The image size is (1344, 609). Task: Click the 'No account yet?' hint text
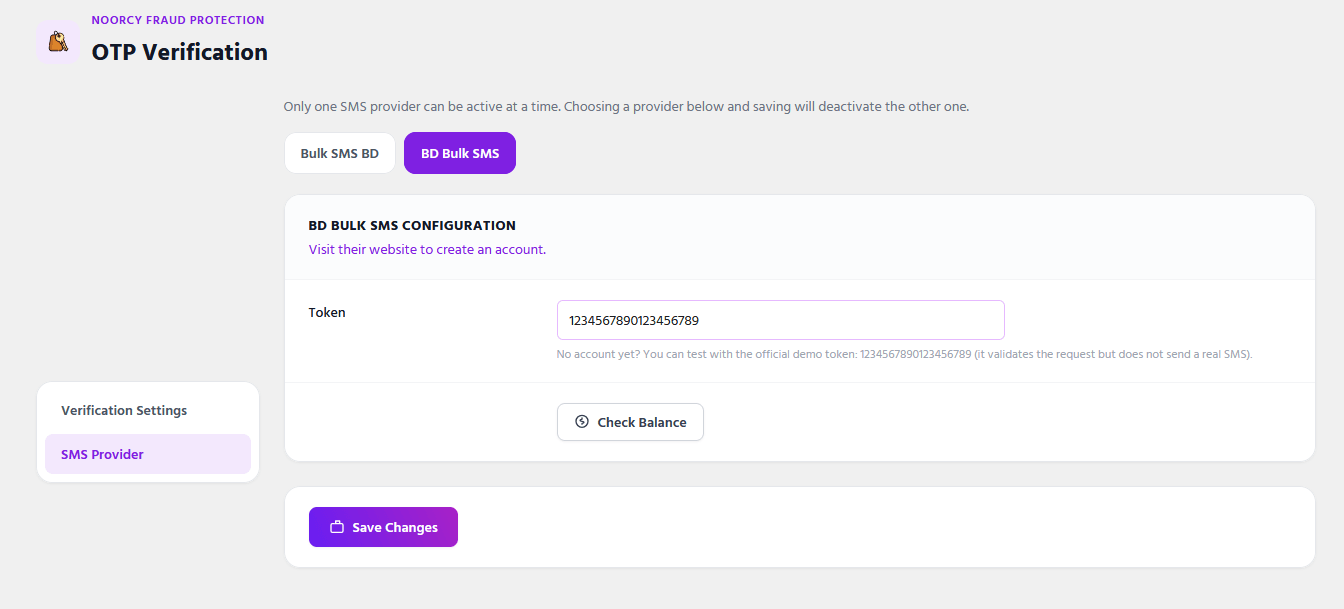coord(597,354)
